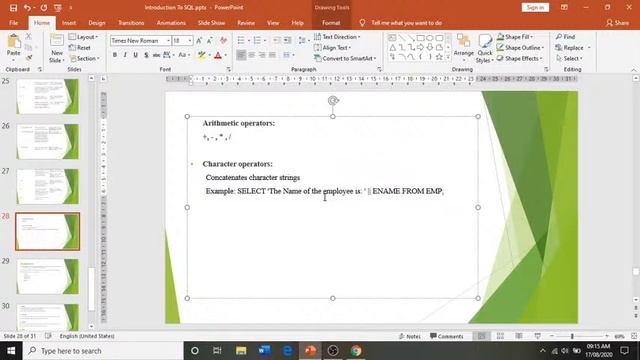
Task: Open Chrome from the taskbar
Action: [x=356, y=351]
